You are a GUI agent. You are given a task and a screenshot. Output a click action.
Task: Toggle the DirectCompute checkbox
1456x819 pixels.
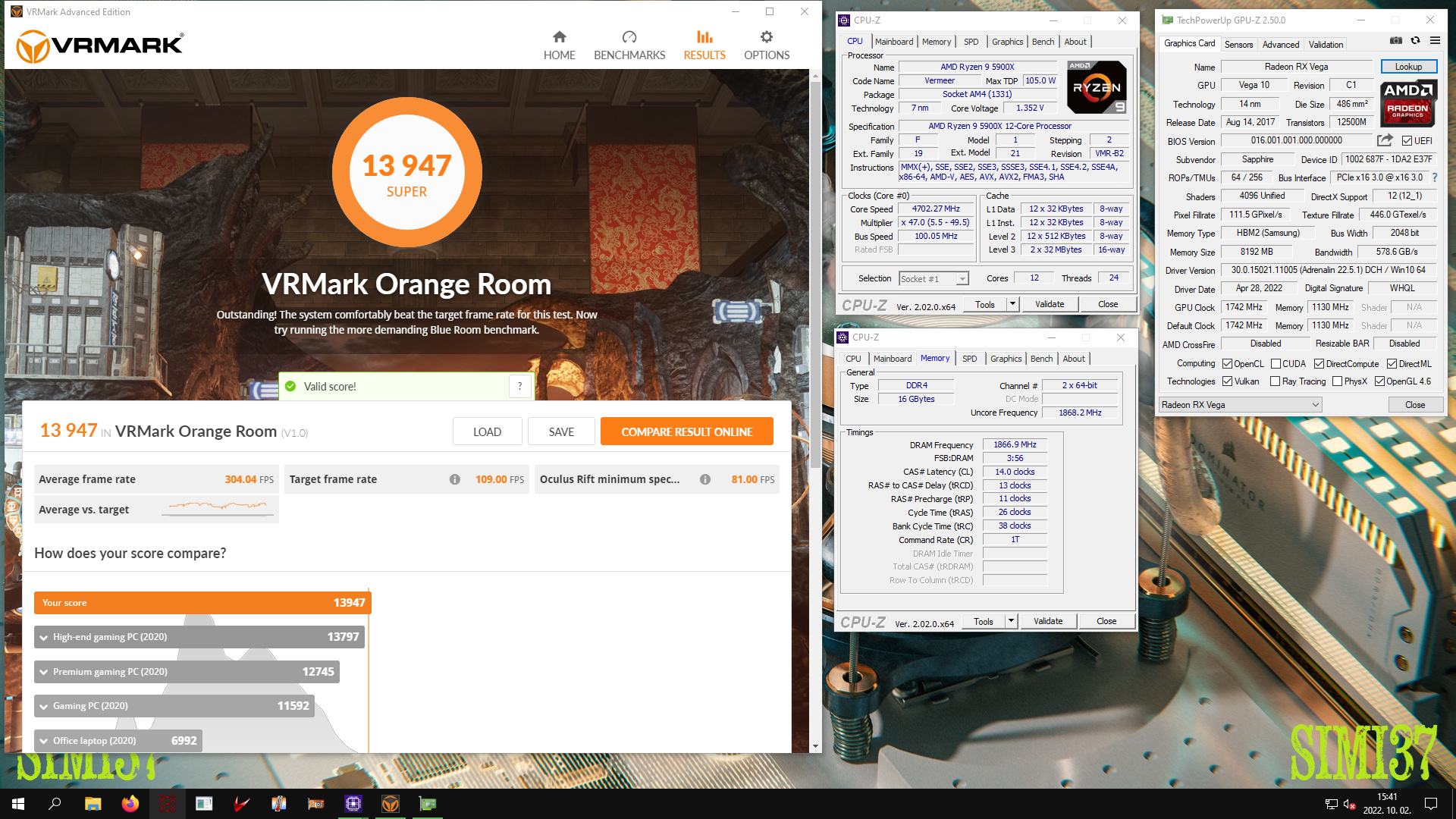coord(1319,364)
